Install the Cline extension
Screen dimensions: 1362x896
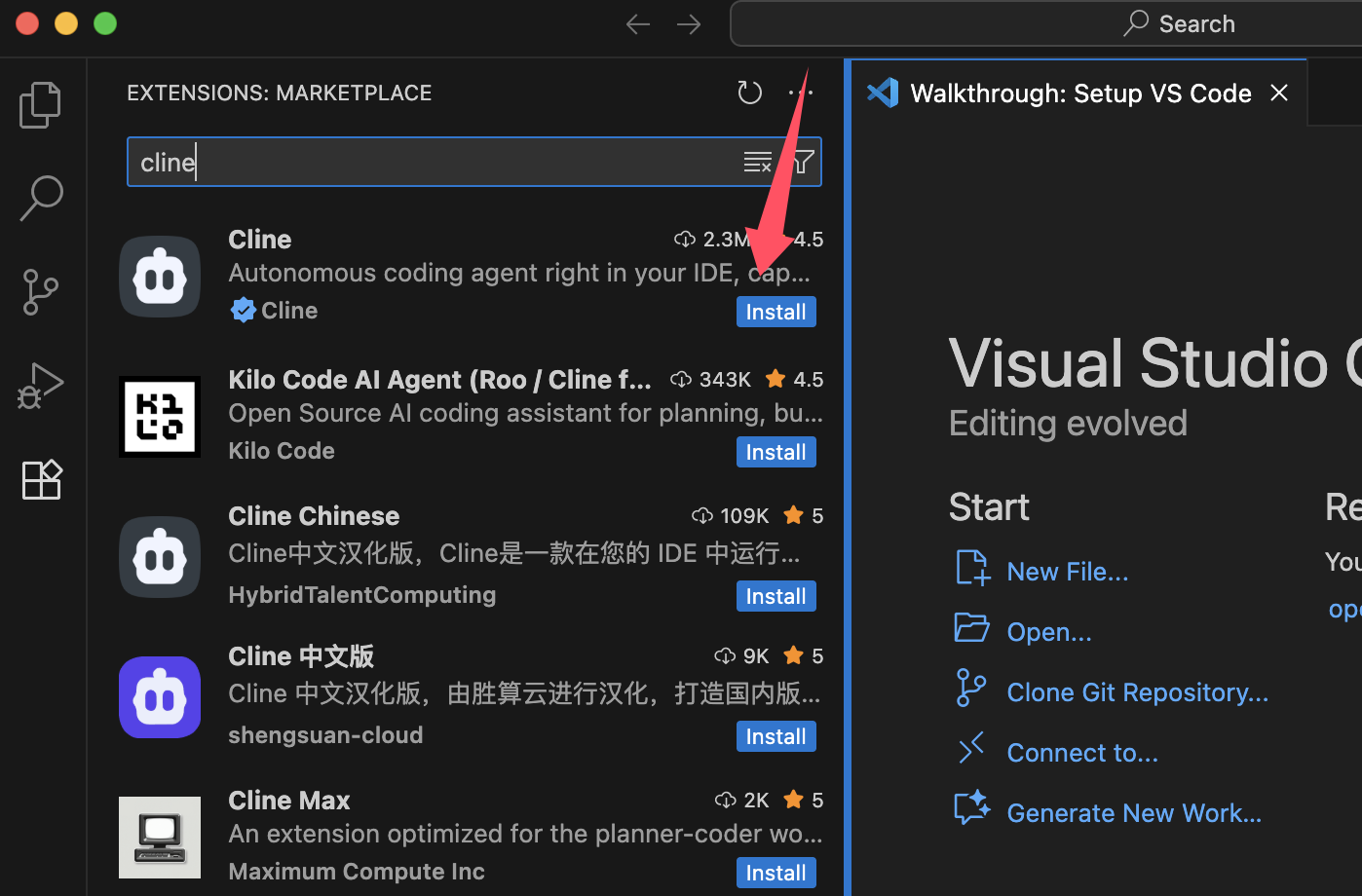point(776,312)
